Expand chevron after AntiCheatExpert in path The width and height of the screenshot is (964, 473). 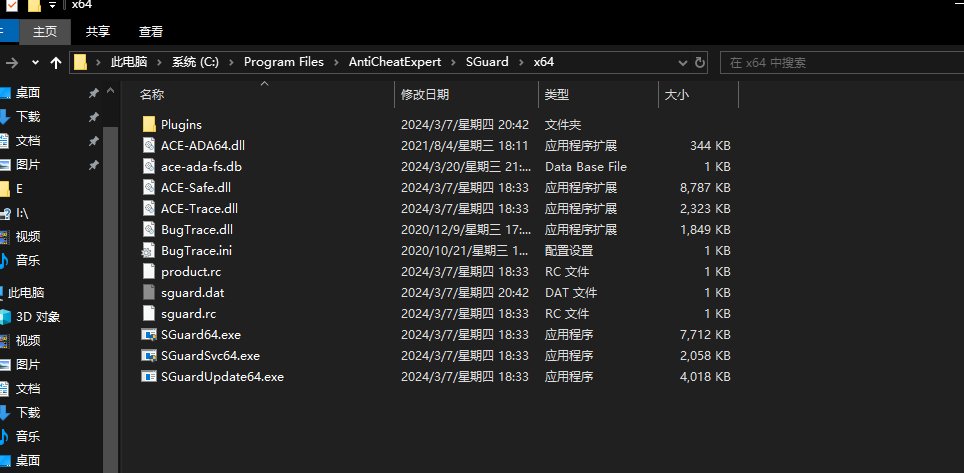(453, 62)
